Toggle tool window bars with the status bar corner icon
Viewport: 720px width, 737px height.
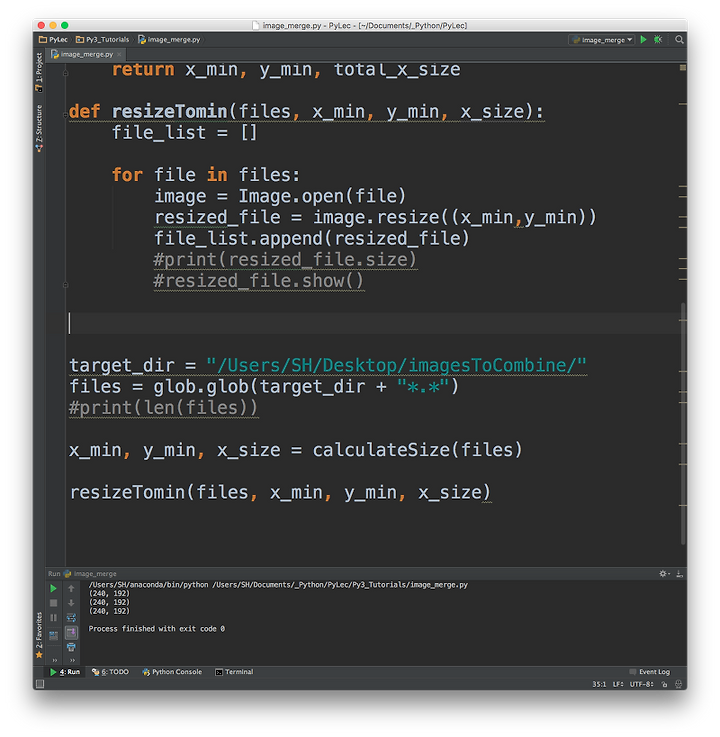40,684
